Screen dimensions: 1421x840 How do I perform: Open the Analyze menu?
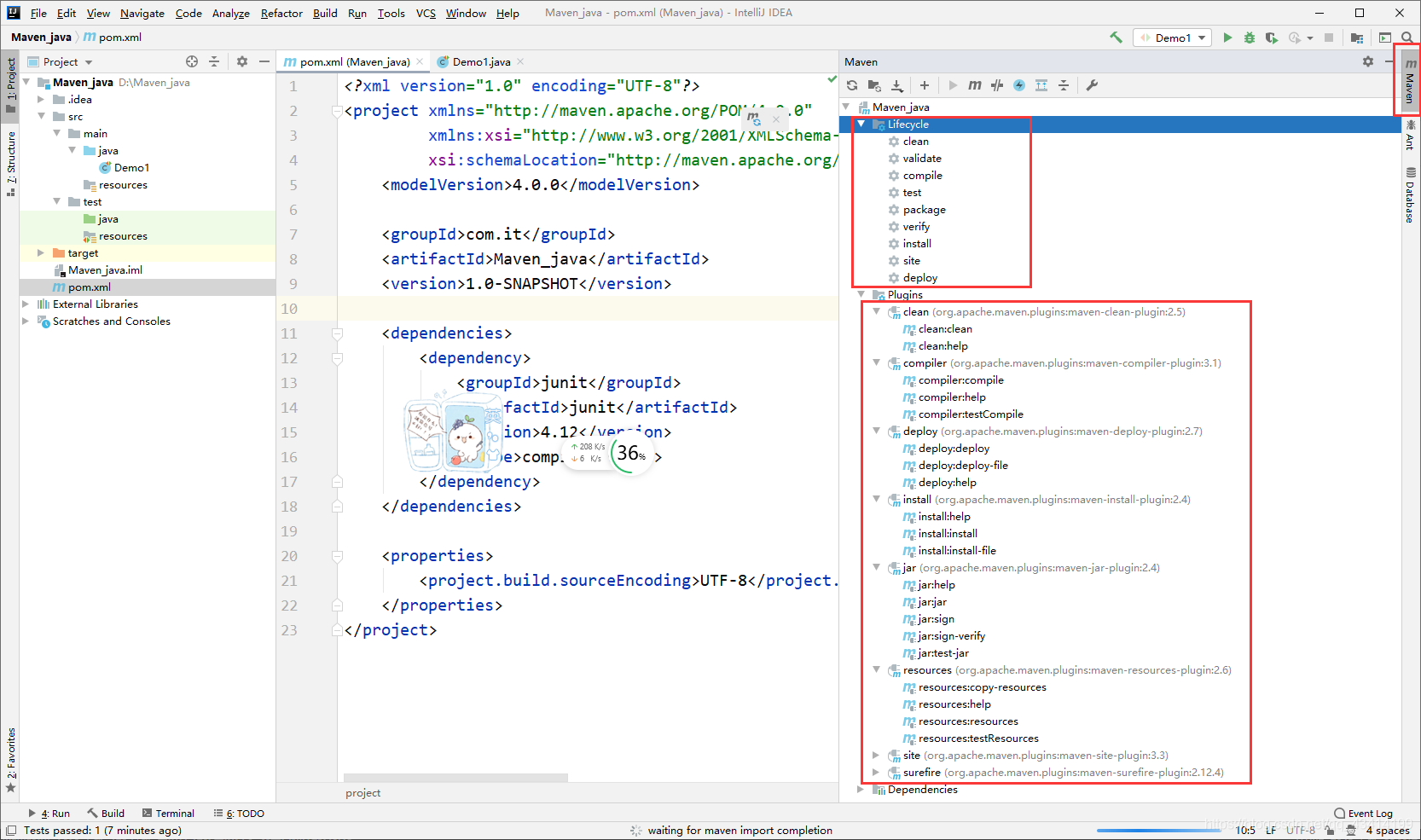[230, 13]
